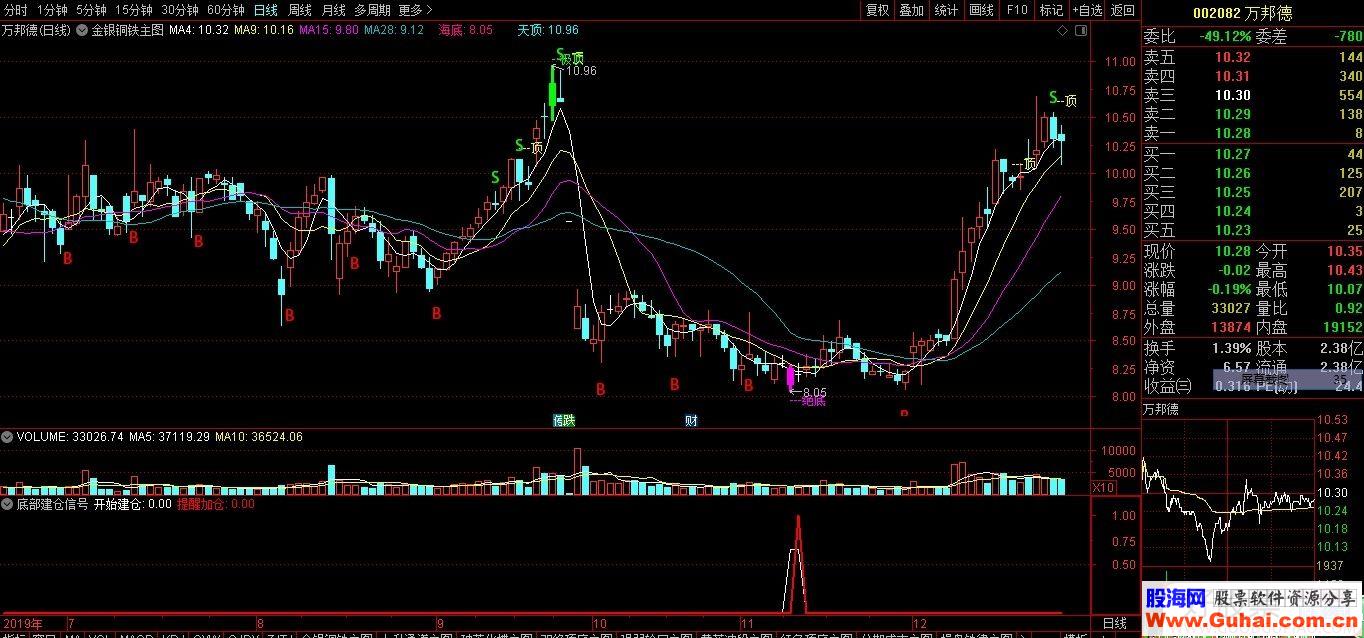Switch to the 30分钟 period tab

click(180, 10)
